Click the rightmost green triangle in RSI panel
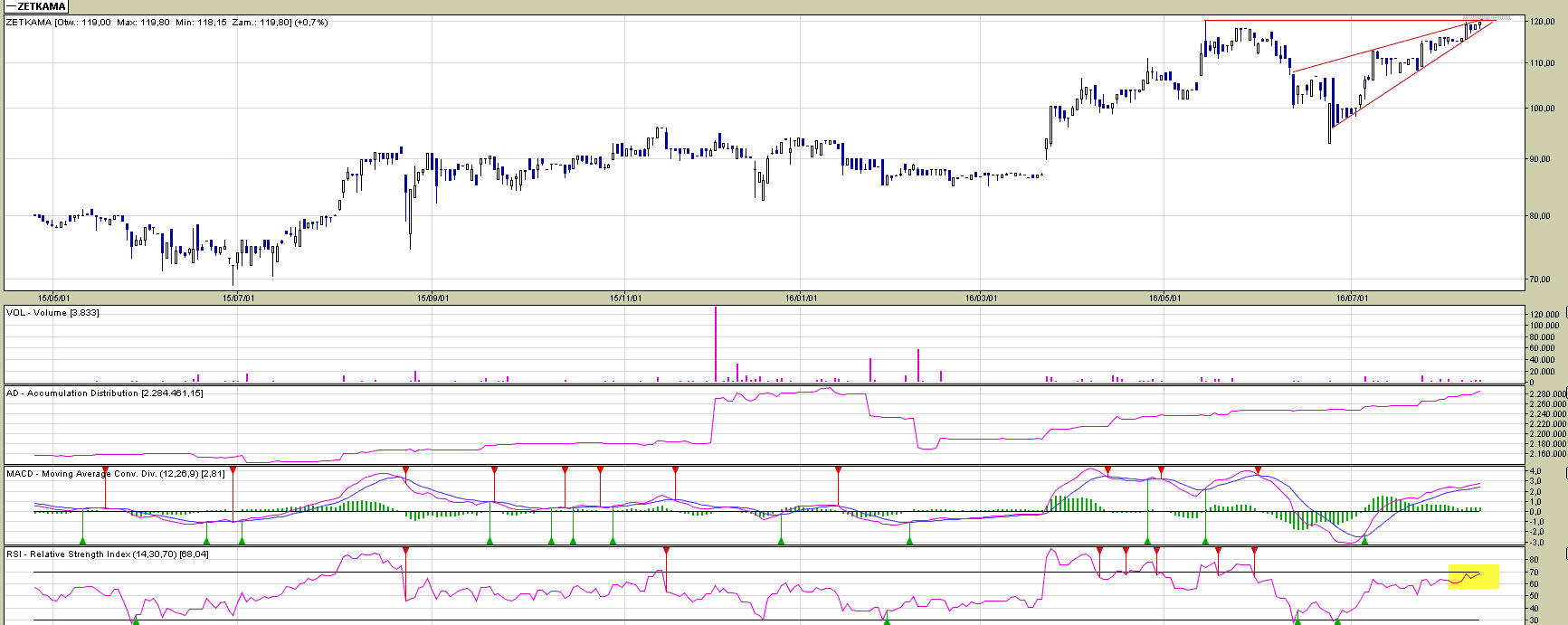Screen dimensions: 1568x625 tap(1336, 620)
